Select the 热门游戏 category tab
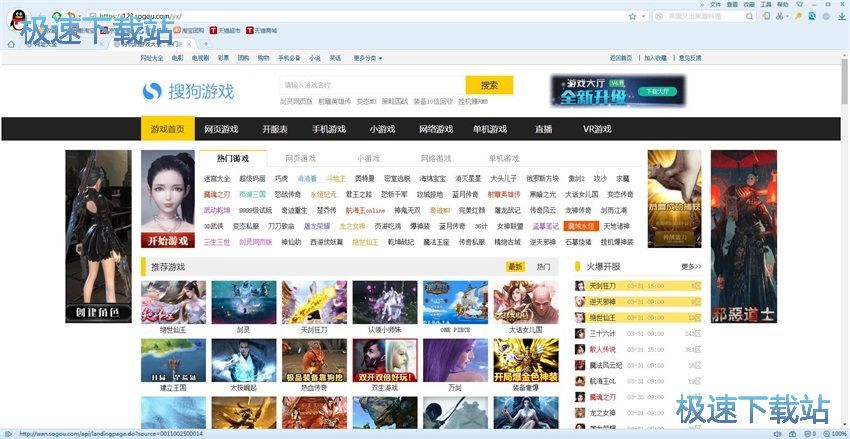The image size is (850, 439). (233, 158)
